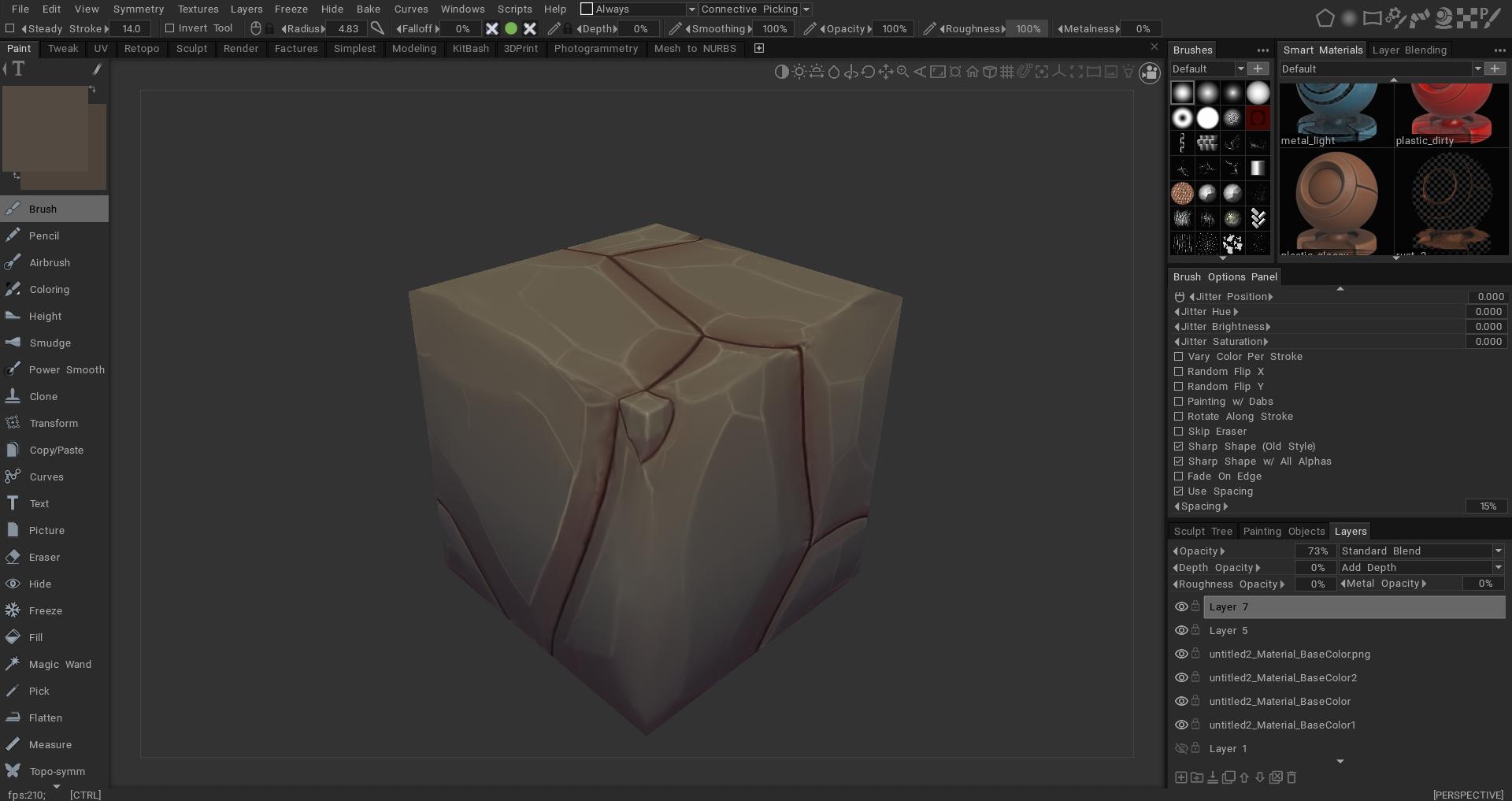The image size is (1512, 801).
Task: Click the Measure tool
Action: (x=54, y=744)
